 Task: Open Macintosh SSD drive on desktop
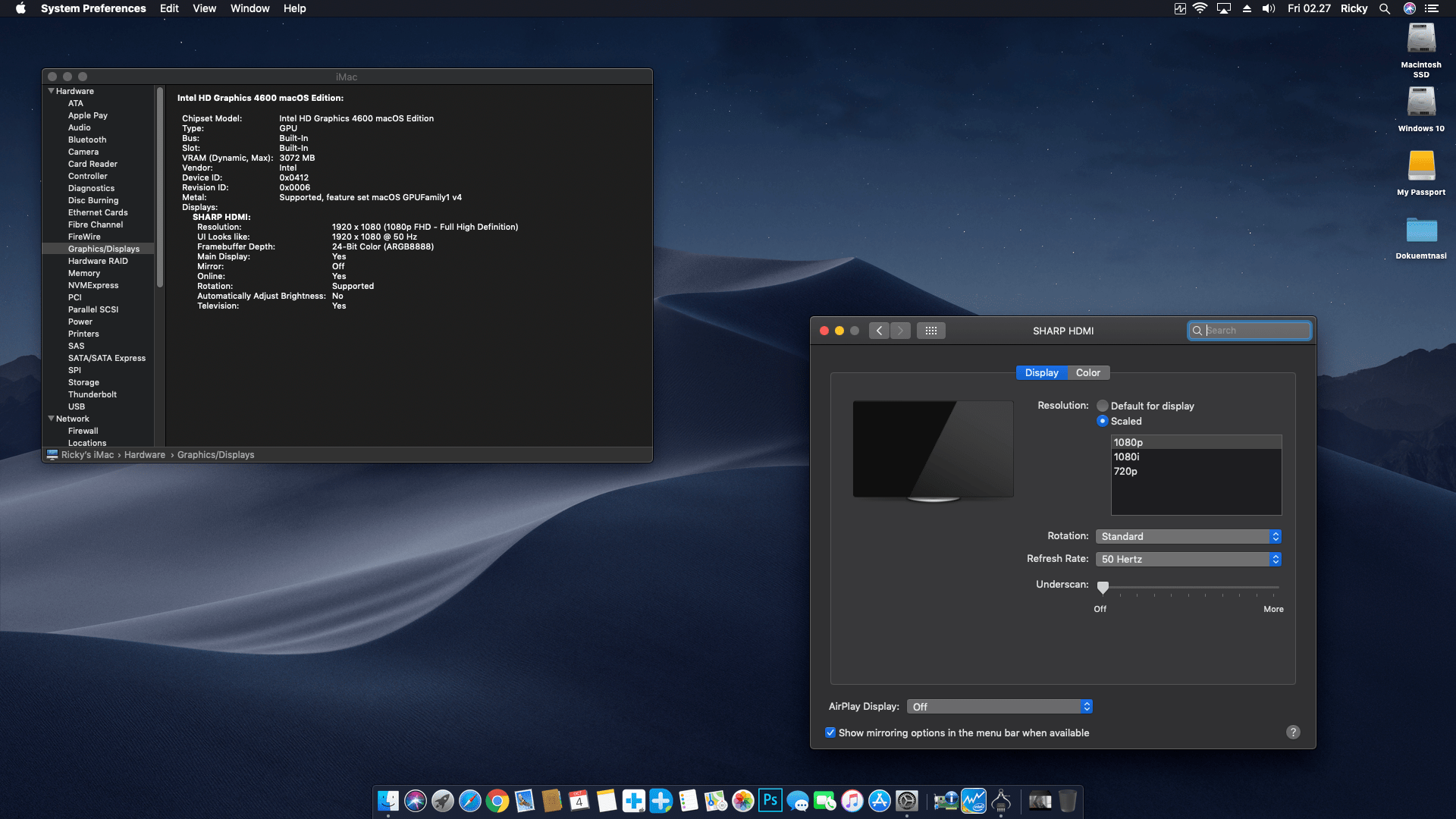[x=1421, y=50]
